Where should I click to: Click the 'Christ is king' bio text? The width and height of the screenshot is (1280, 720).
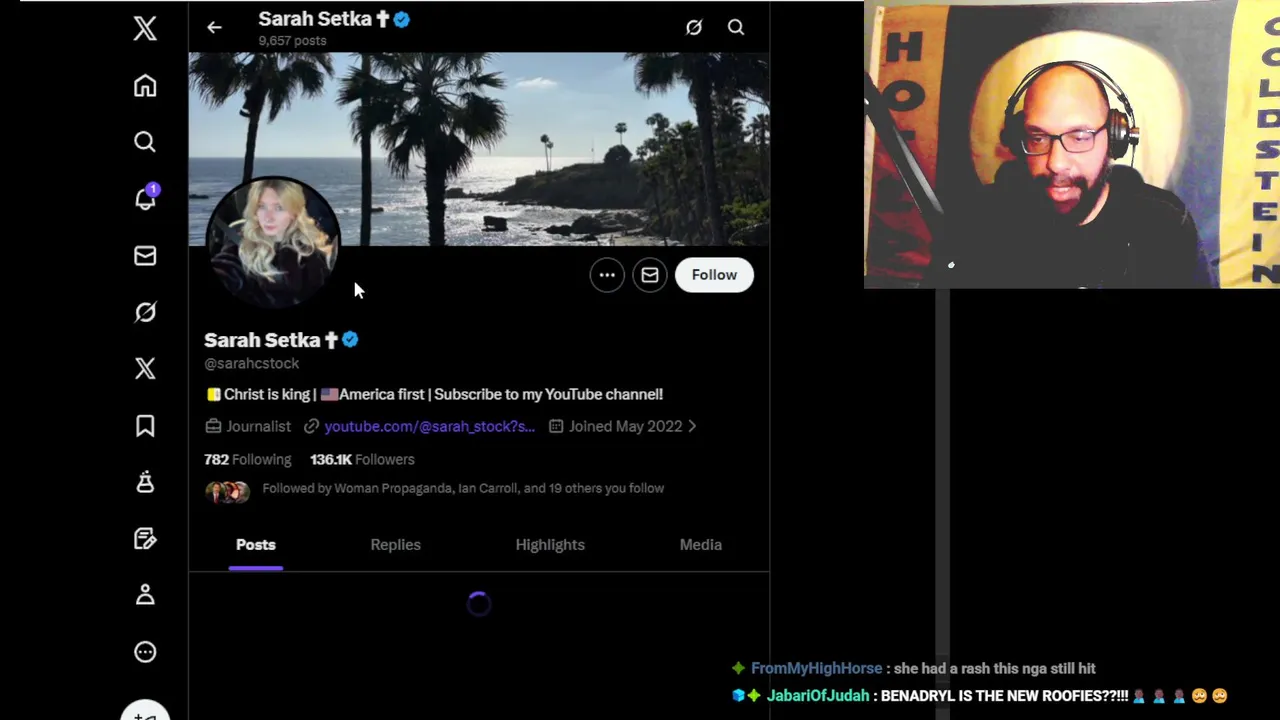[267, 394]
